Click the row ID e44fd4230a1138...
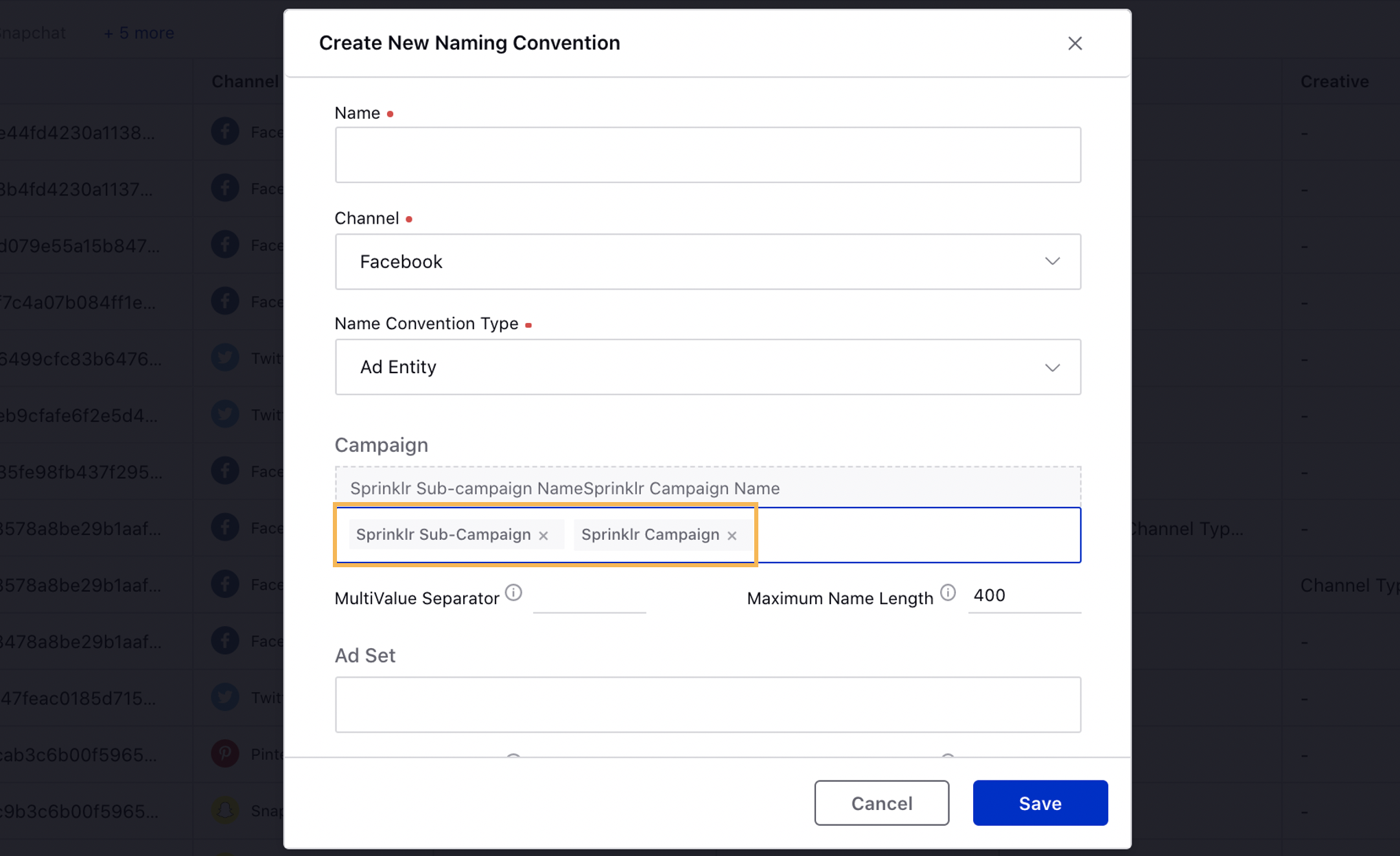Image resolution: width=1400 pixels, height=856 pixels. point(78,132)
